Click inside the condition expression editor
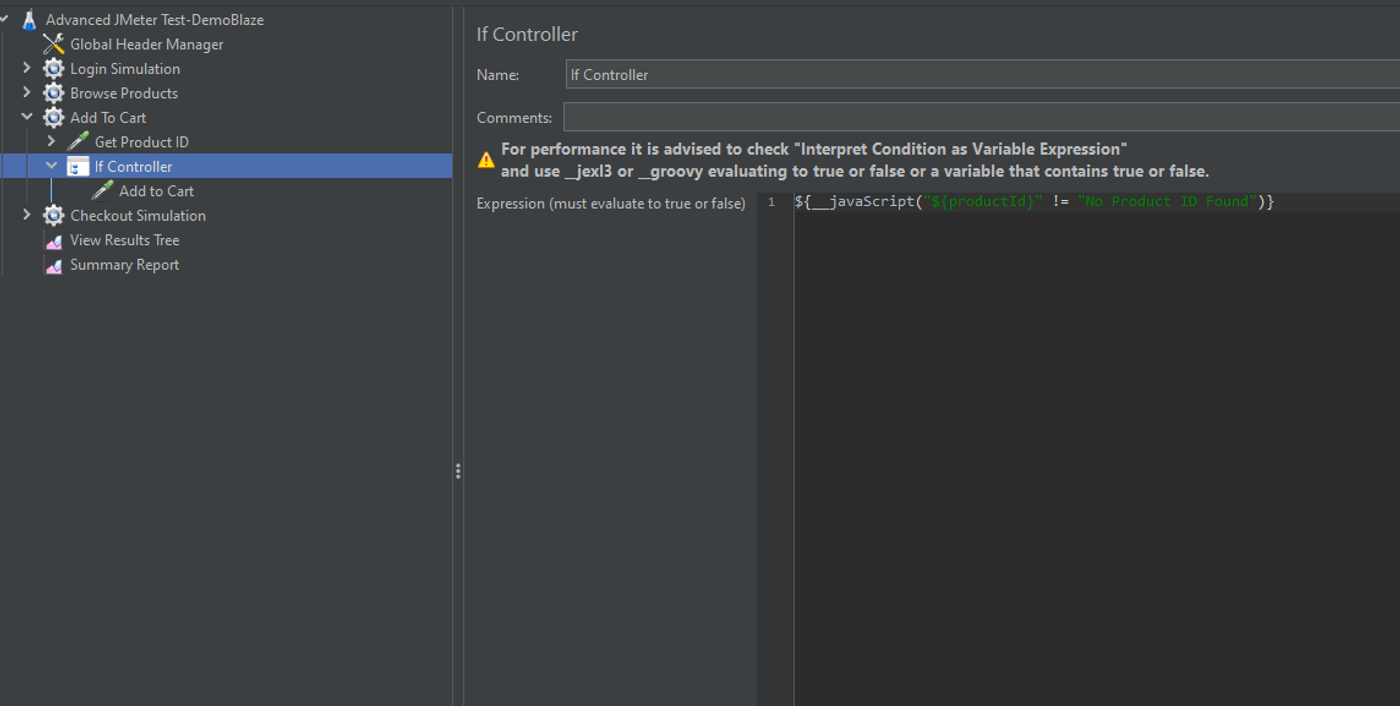This screenshot has height=706, width=1400. [x=1097, y=449]
